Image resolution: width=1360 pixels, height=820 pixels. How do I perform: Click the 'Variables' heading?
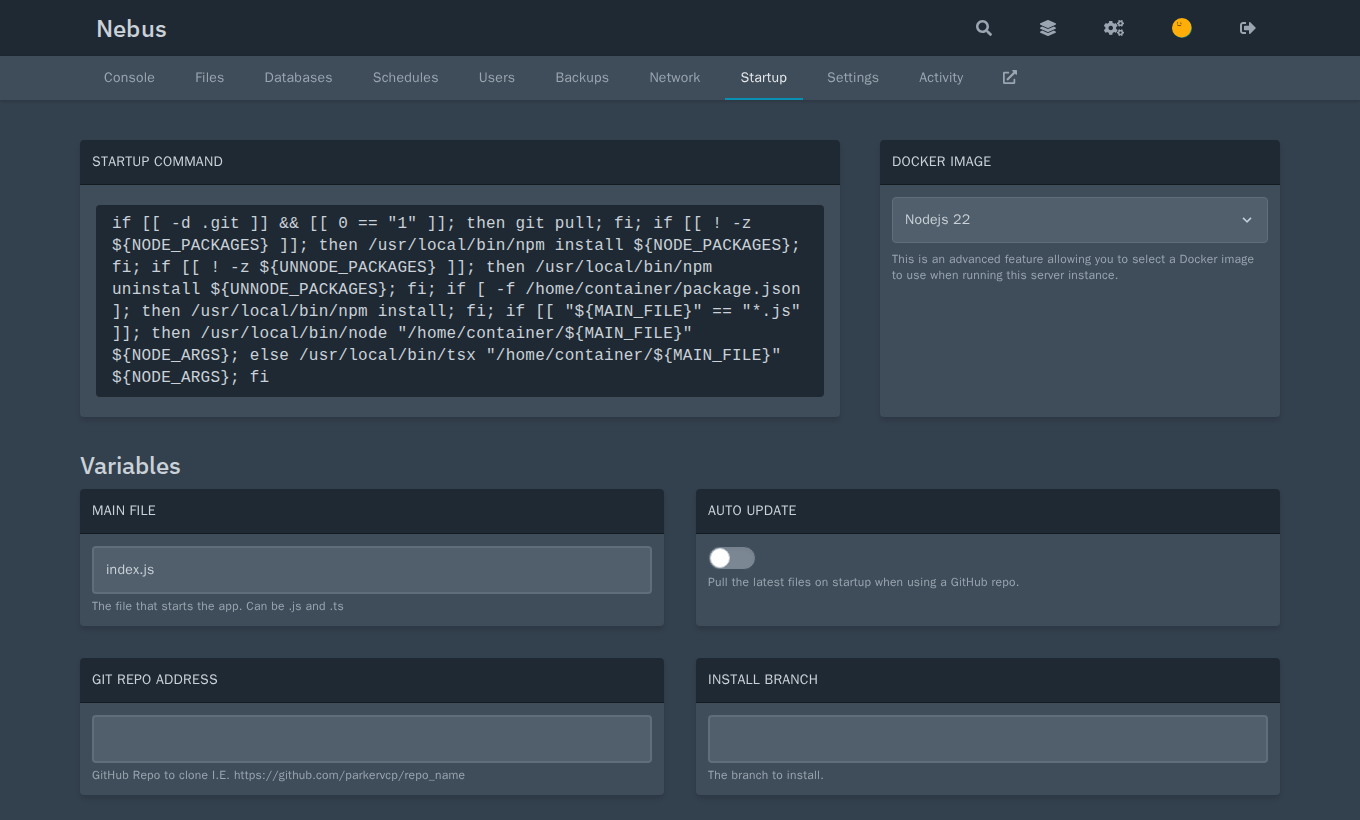[130, 466]
